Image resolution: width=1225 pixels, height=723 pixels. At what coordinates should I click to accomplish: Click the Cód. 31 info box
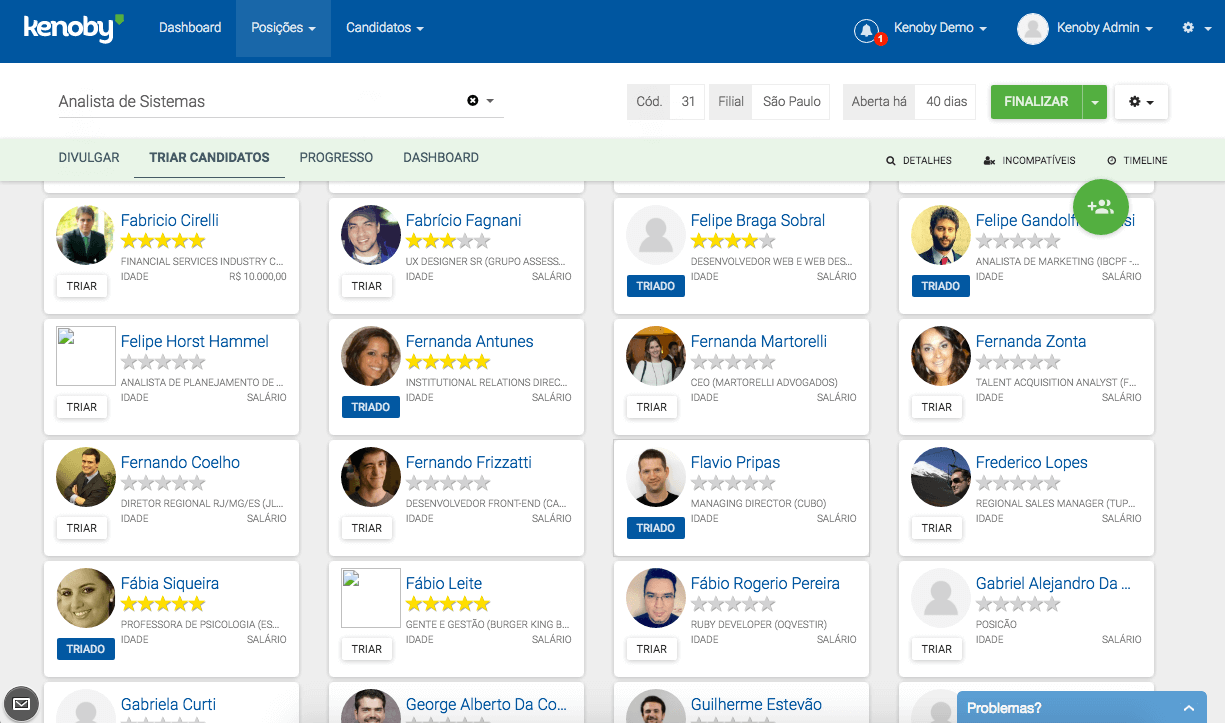pyautogui.click(x=666, y=102)
